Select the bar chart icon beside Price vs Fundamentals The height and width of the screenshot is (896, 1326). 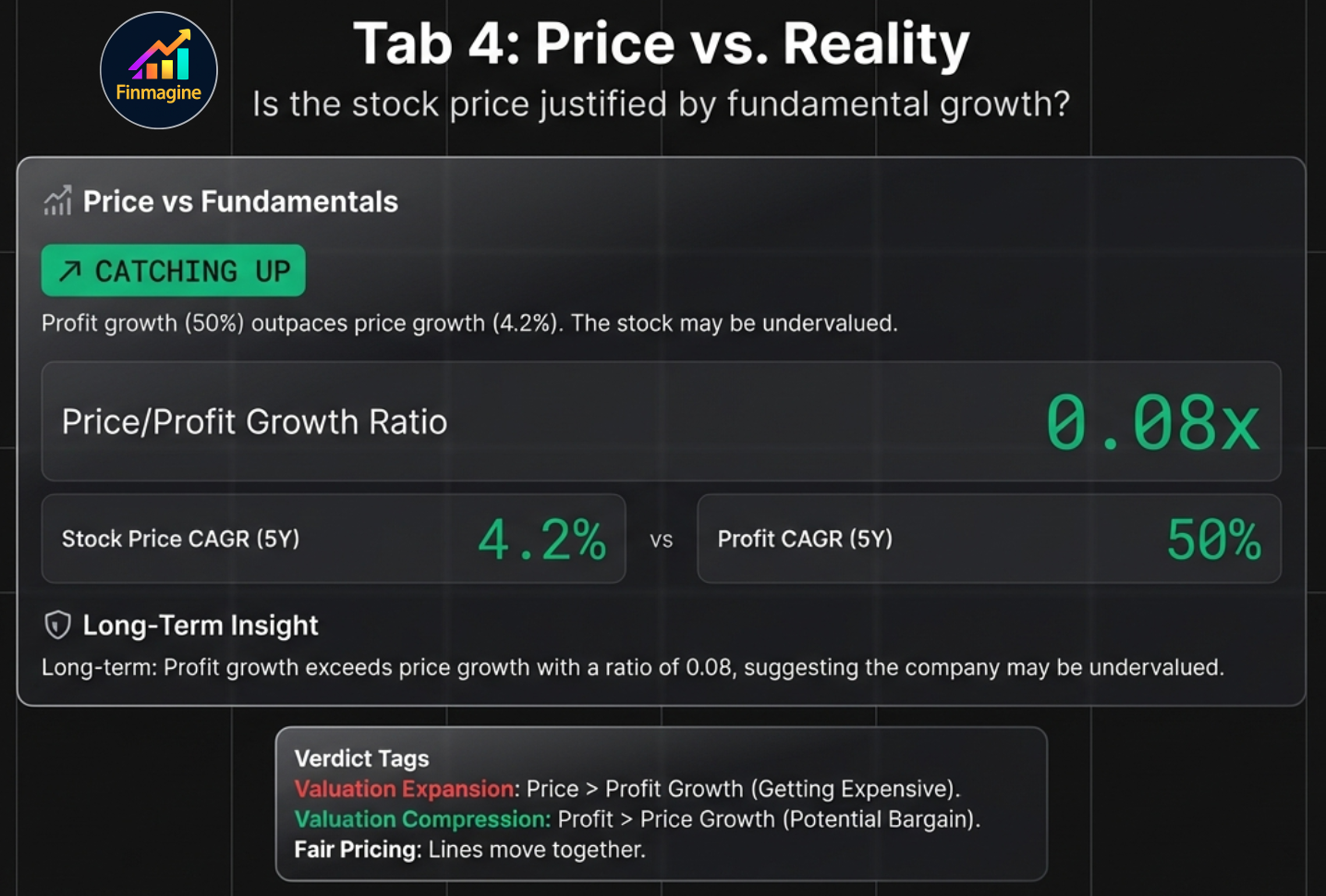[58, 200]
